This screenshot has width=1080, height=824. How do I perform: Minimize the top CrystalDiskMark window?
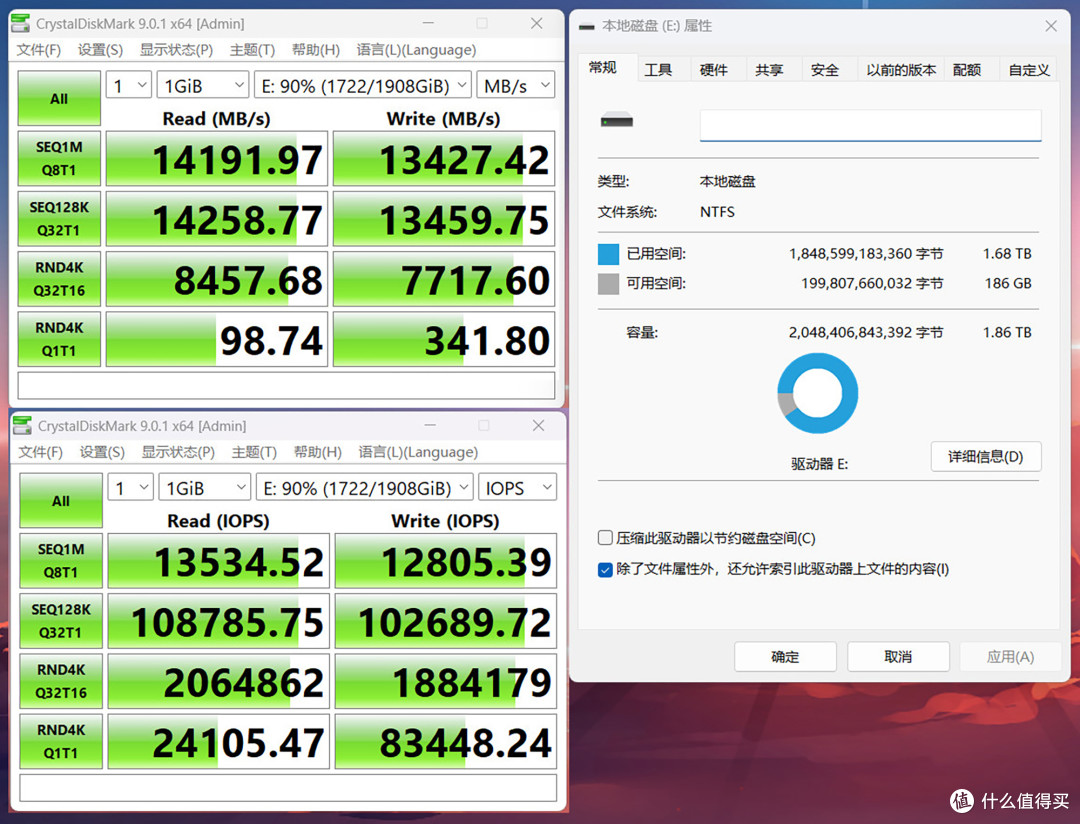coord(428,23)
